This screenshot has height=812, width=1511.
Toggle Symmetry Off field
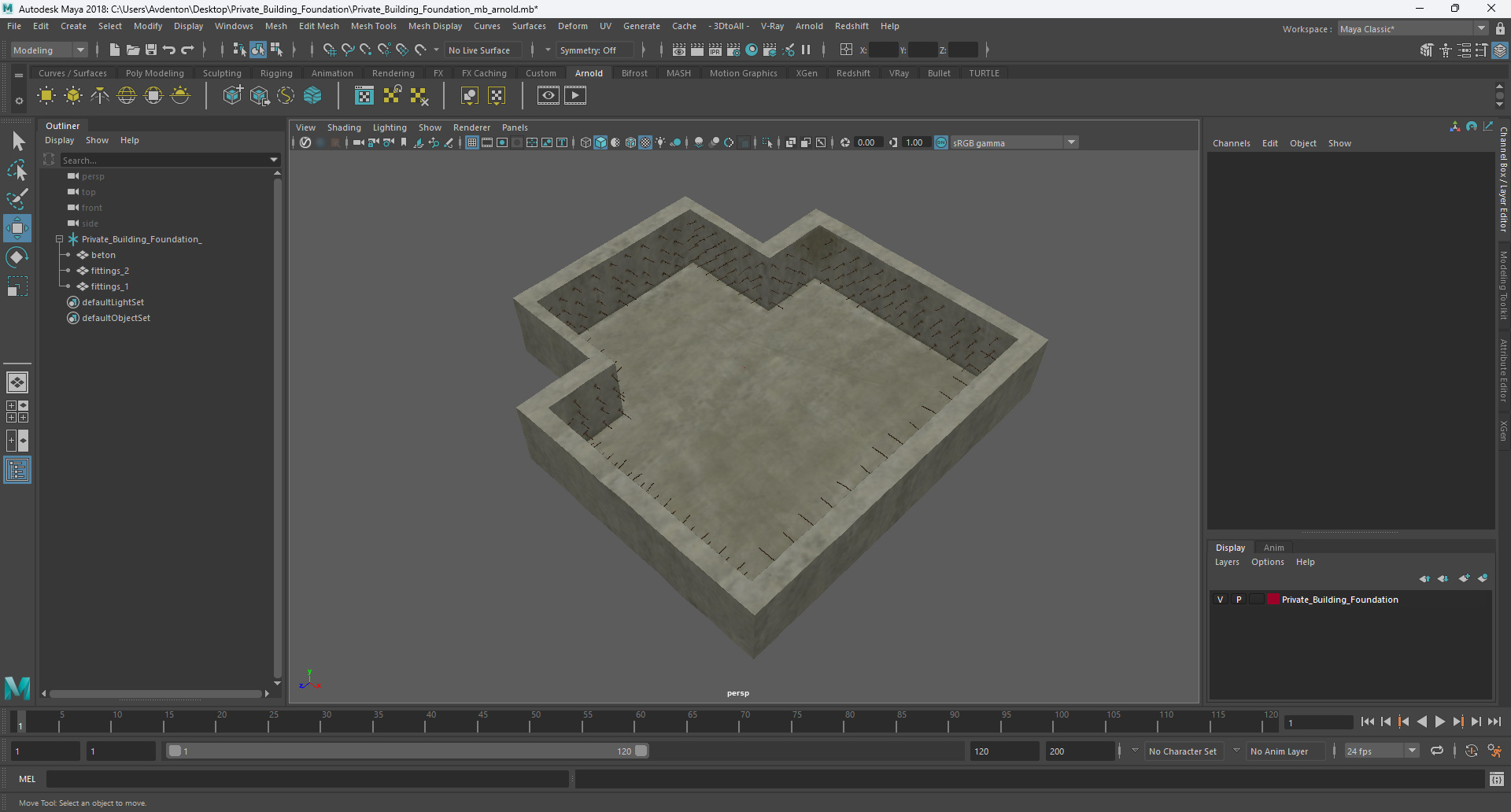point(595,50)
